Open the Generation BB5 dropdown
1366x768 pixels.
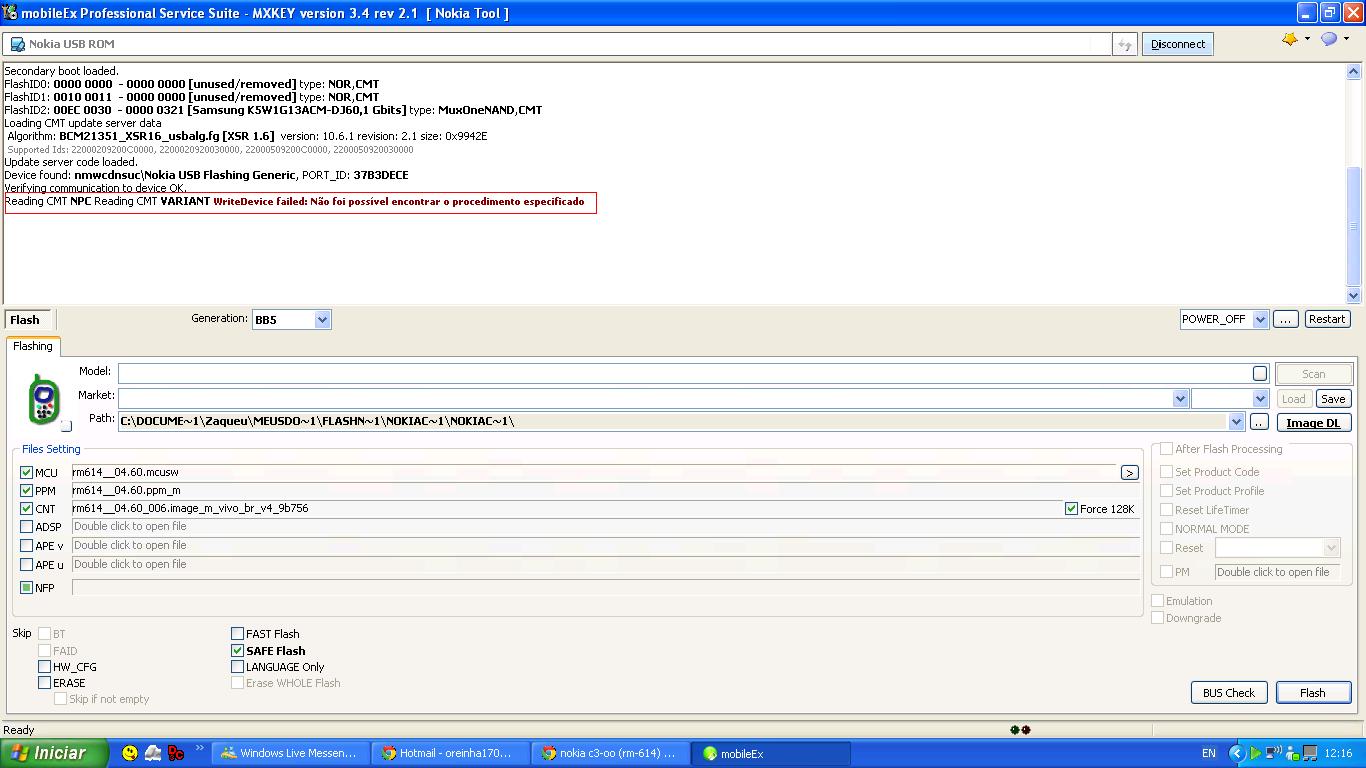click(x=322, y=320)
